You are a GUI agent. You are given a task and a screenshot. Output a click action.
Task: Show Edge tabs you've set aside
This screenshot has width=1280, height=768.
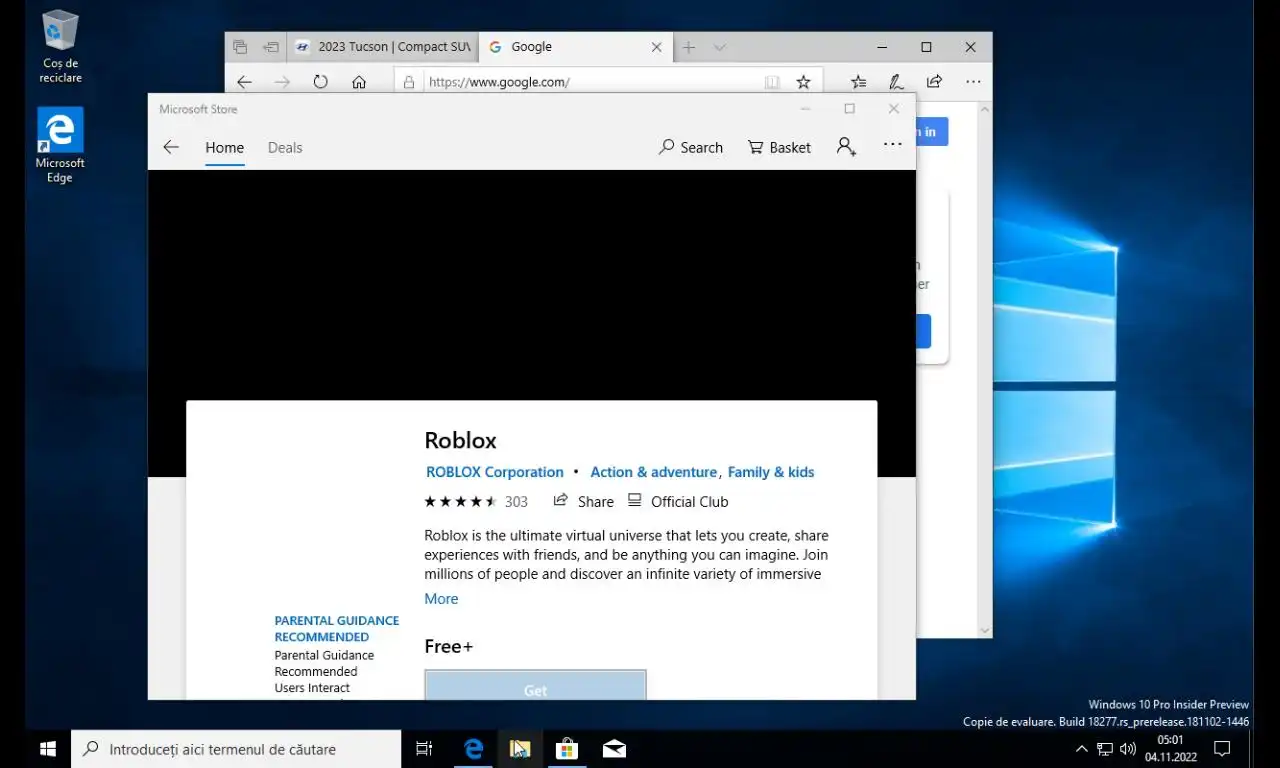point(240,47)
